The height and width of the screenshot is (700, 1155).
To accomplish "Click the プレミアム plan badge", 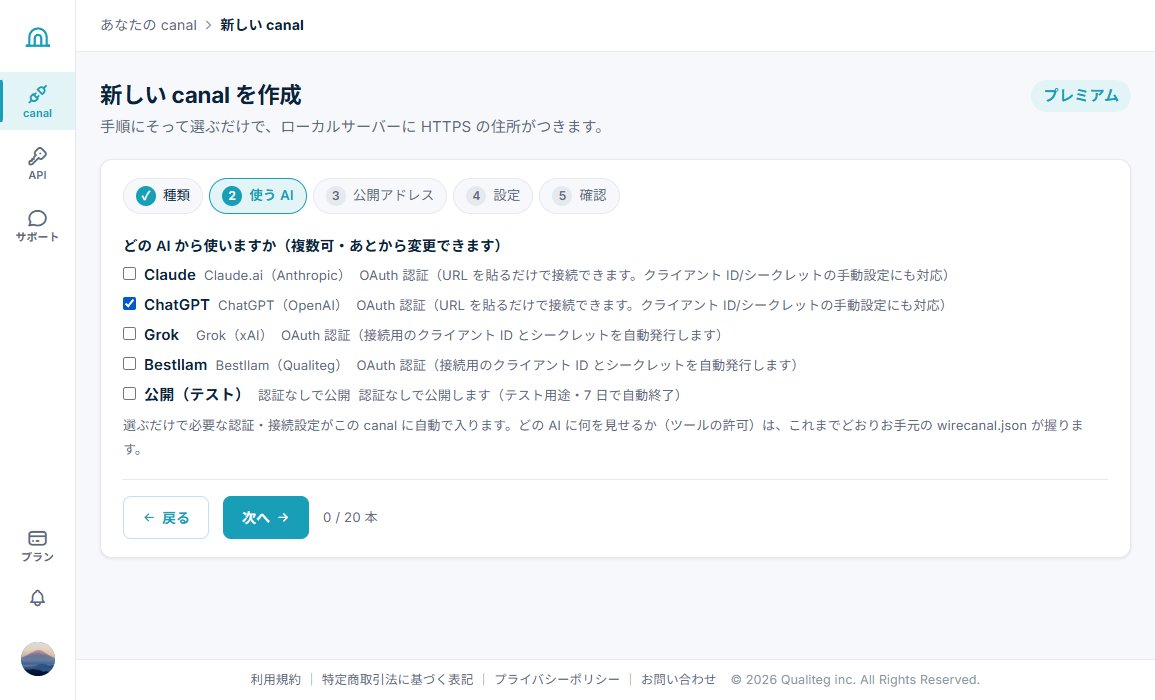I will click(x=1081, y=96).
